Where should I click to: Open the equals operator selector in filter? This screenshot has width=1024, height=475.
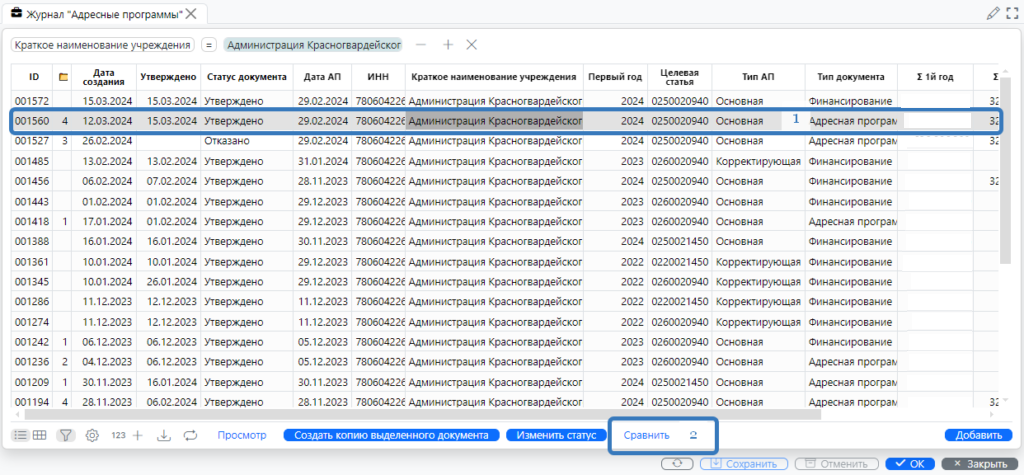[x=209, y=45]
